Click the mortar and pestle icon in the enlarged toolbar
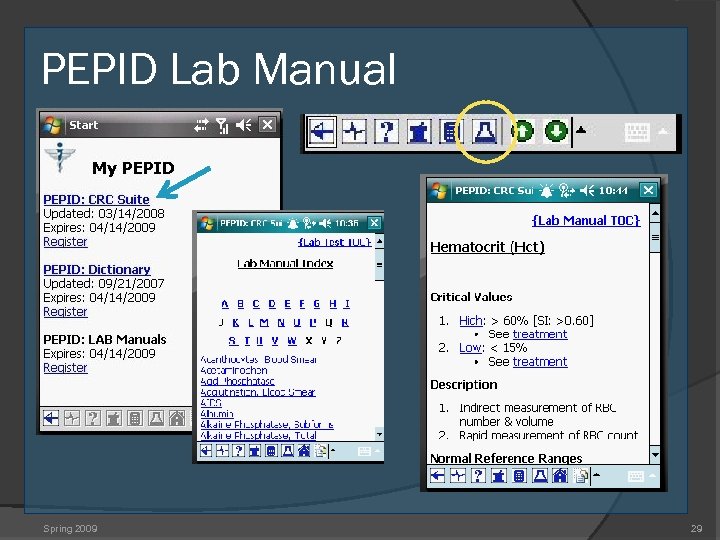The width and height of the screenshot is (720, 540). point(419,132)
